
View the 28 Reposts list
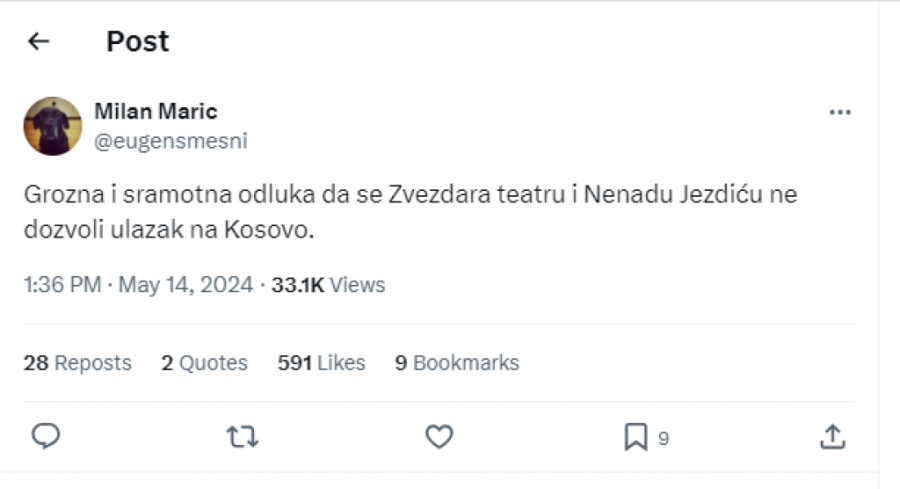(78, 363)
